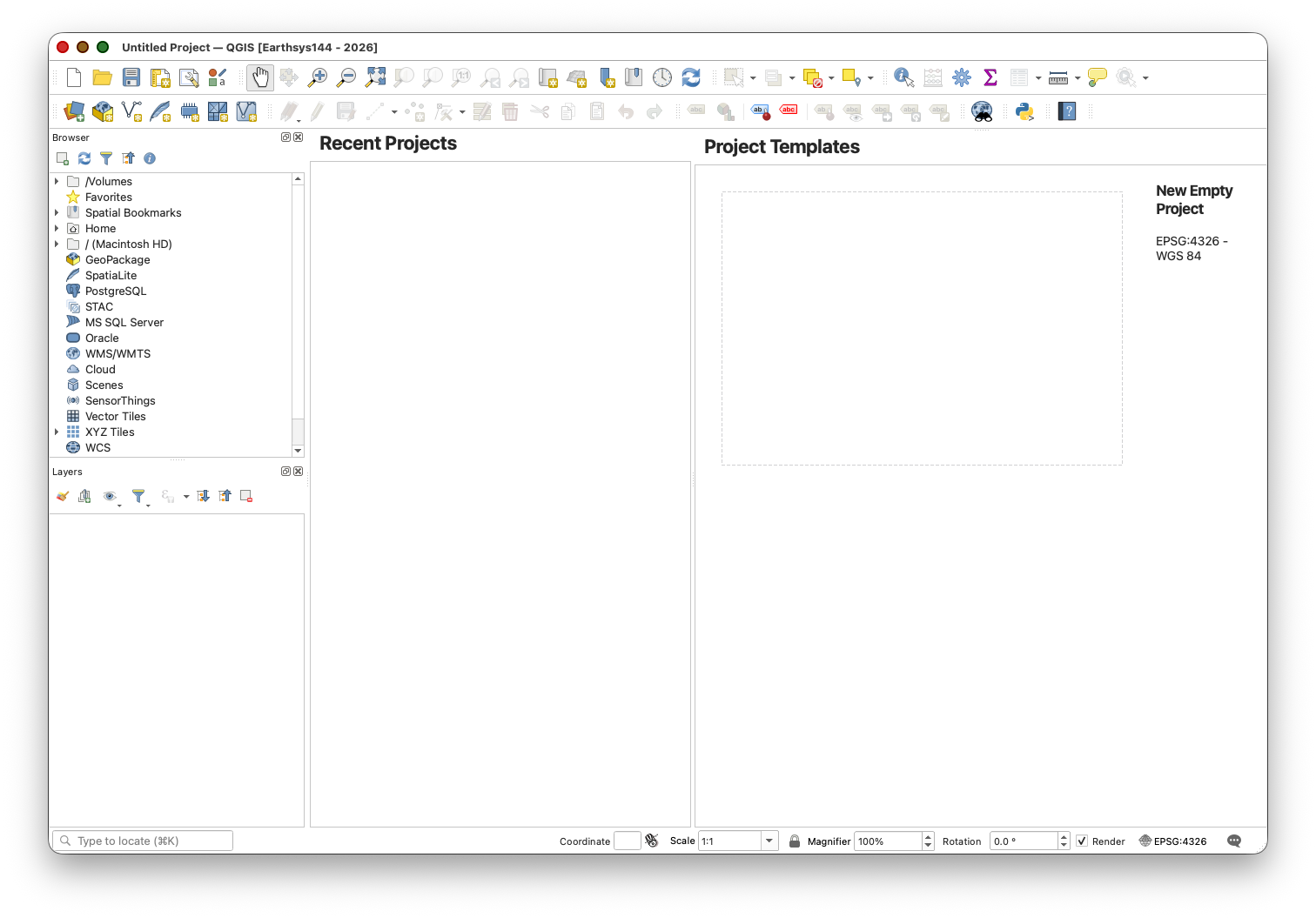Open the Scale dropdown list

(x=769, y=841)
